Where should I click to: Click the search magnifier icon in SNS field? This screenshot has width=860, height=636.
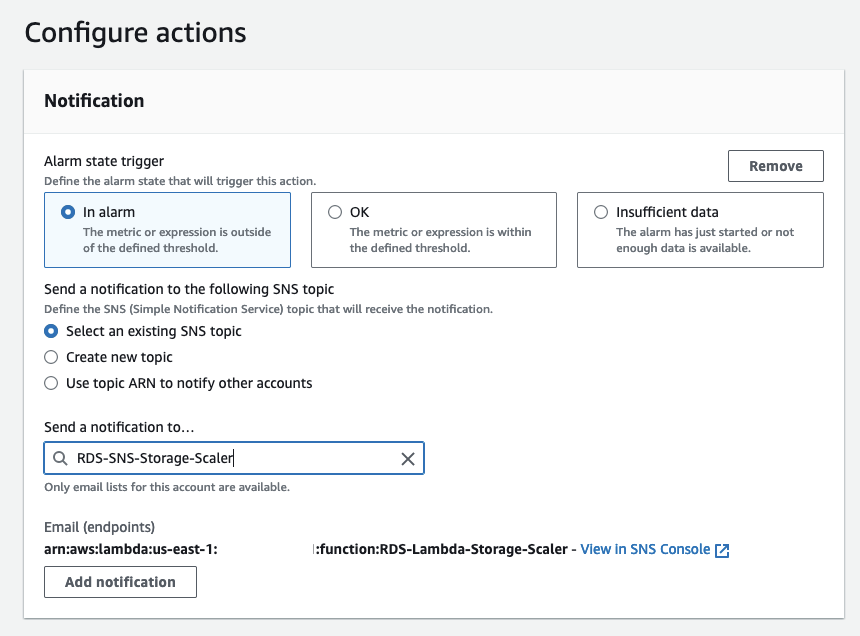(60, 459)
